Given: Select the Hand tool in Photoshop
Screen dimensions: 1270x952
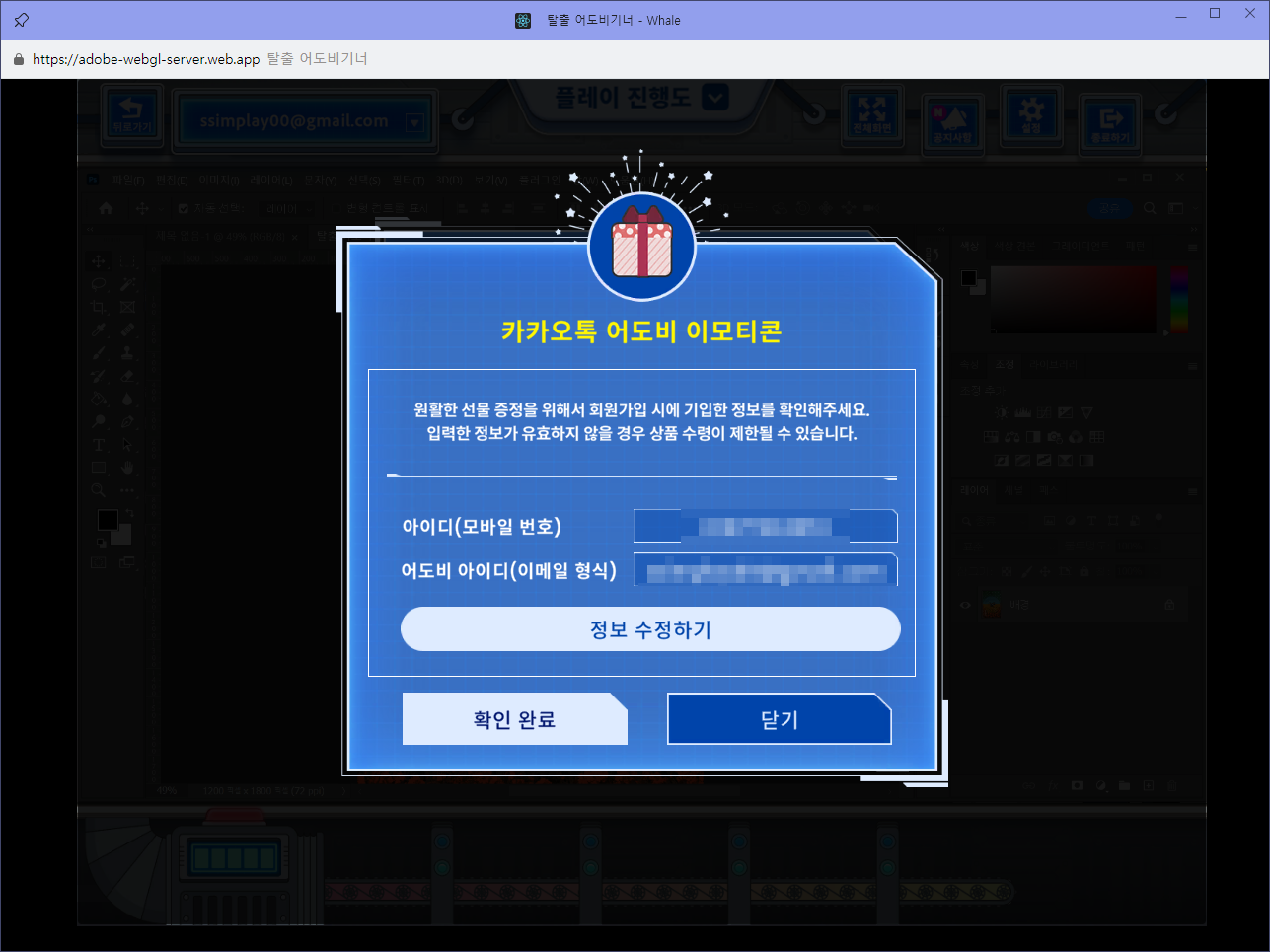Looking at the screenshot, I should [x=127, y=467].
